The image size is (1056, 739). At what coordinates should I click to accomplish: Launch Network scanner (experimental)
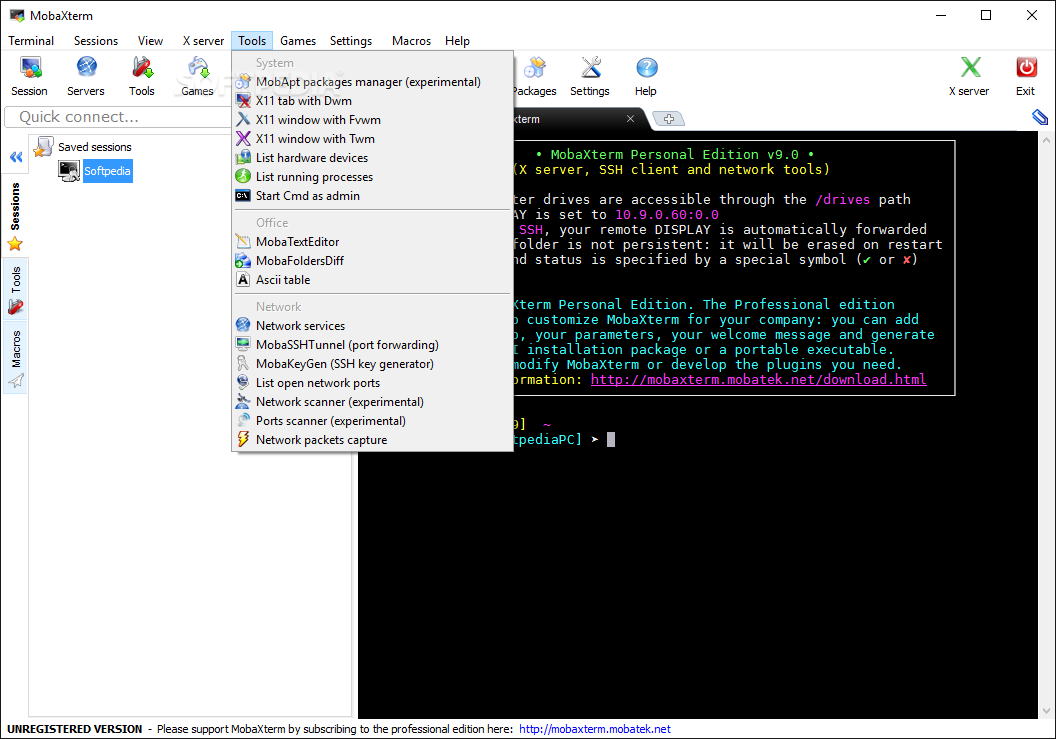click(x=372, y=402)
